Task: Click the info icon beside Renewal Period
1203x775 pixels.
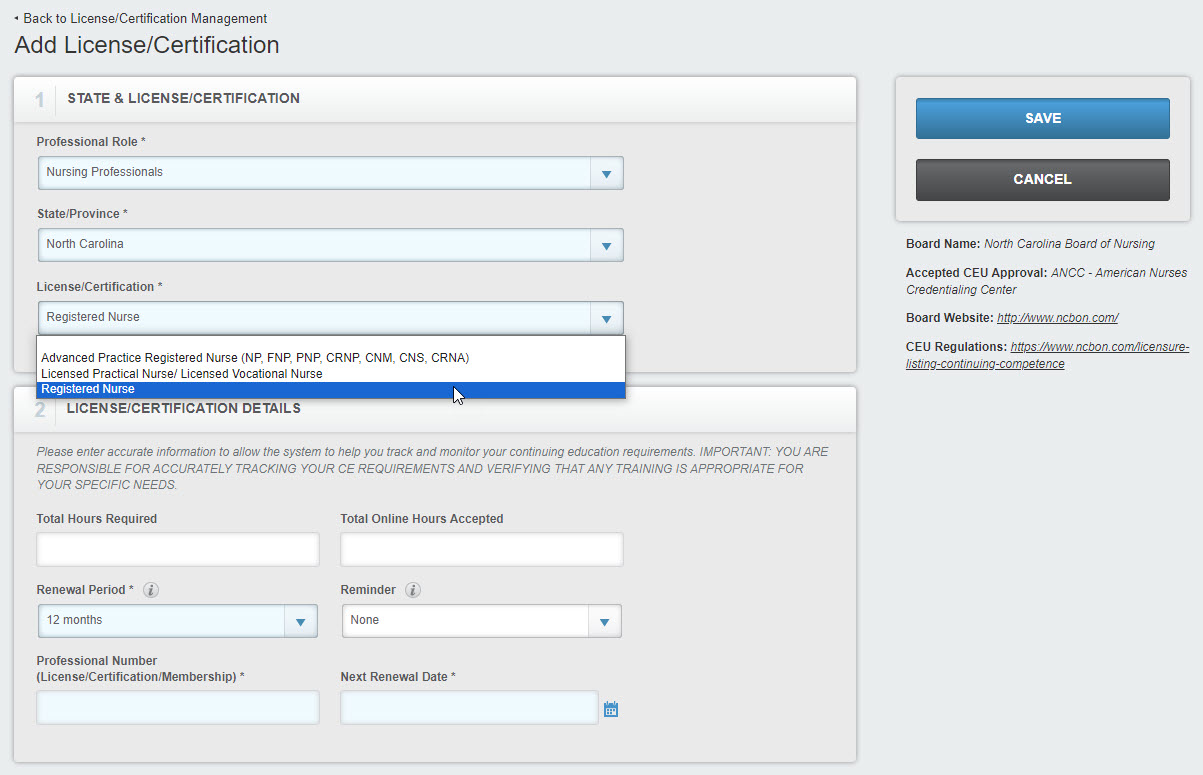Action: (150, 589)
